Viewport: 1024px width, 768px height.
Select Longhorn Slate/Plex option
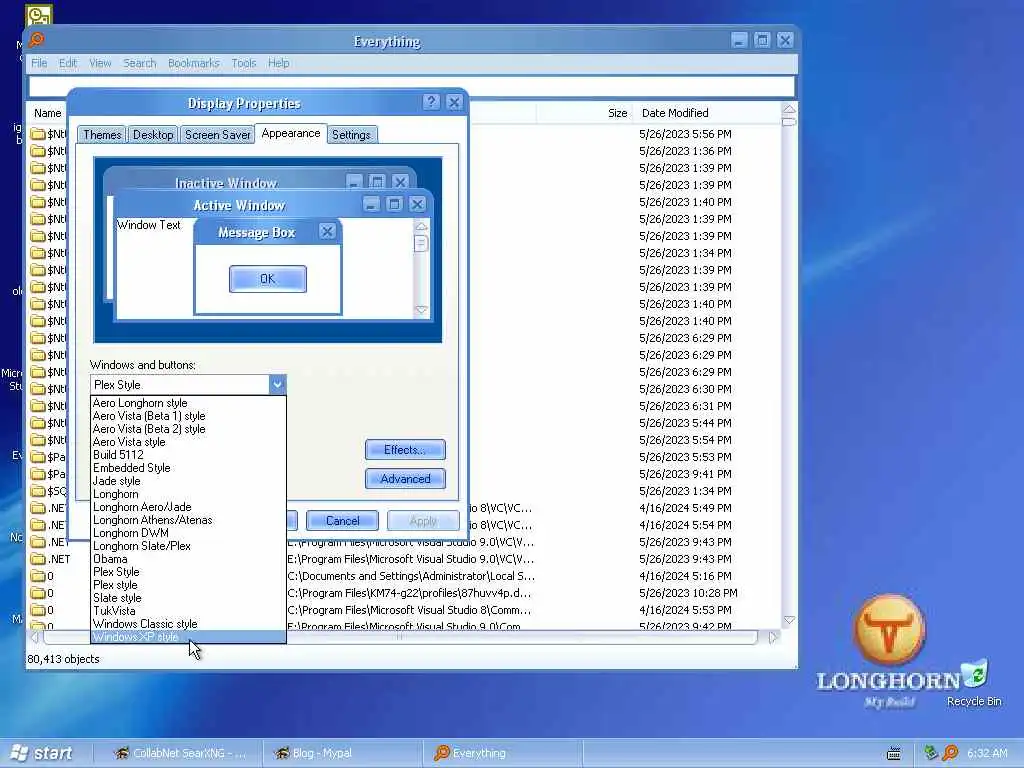click(x=188, y=546)
